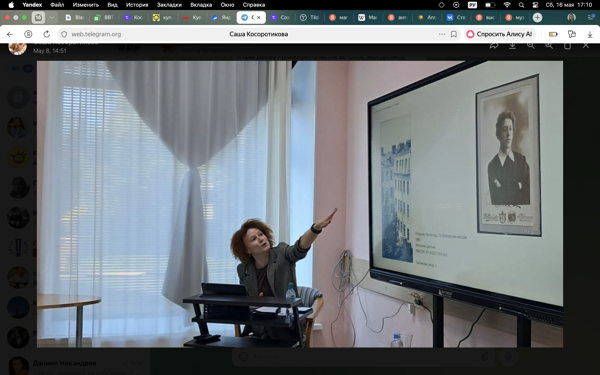Open Control Center in the menu bar
Image resolution: width=600 pixels, height=375 pixels.
[x=535, y=5]
